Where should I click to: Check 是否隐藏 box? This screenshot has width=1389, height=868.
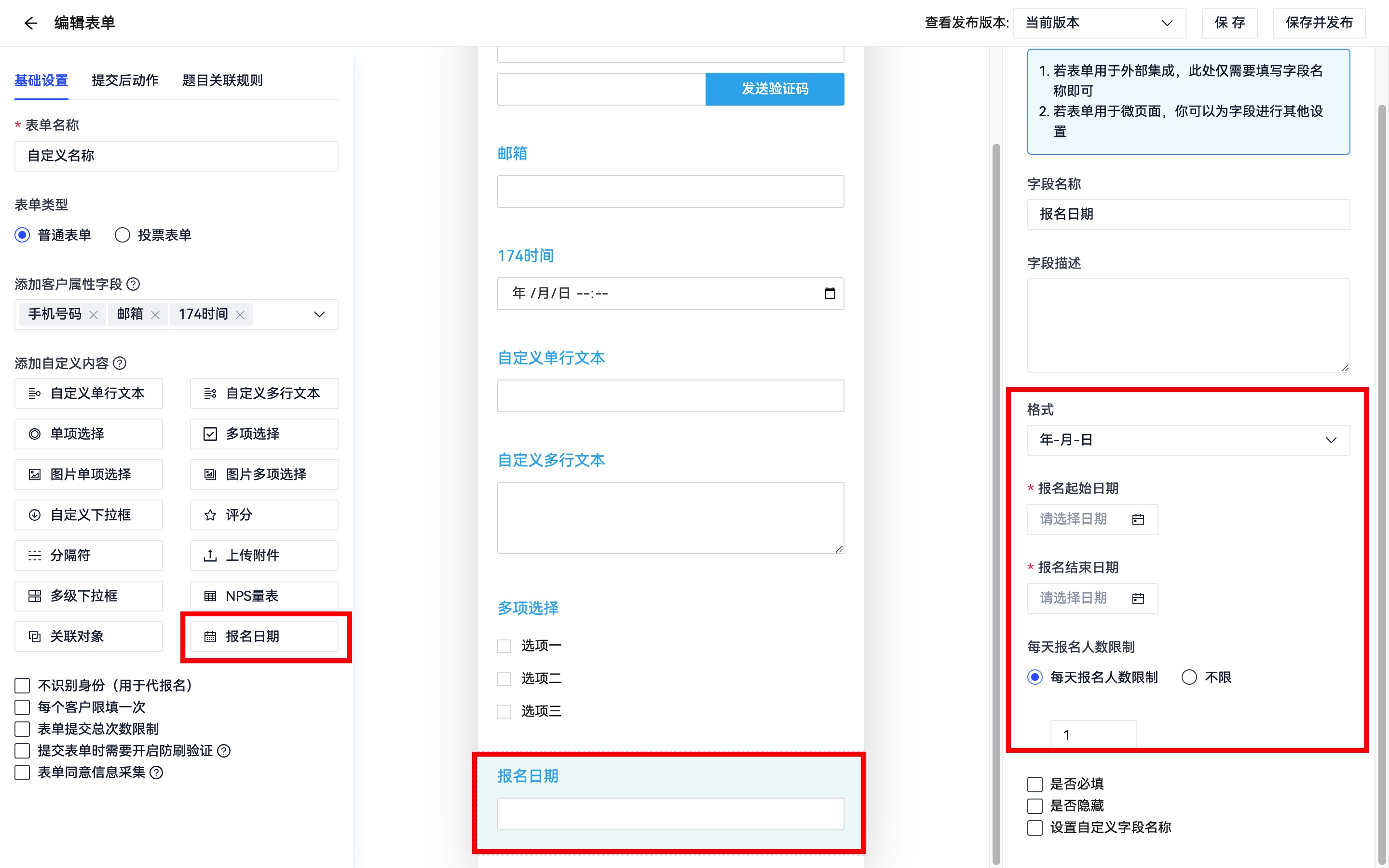click(x=1035, y=806)
